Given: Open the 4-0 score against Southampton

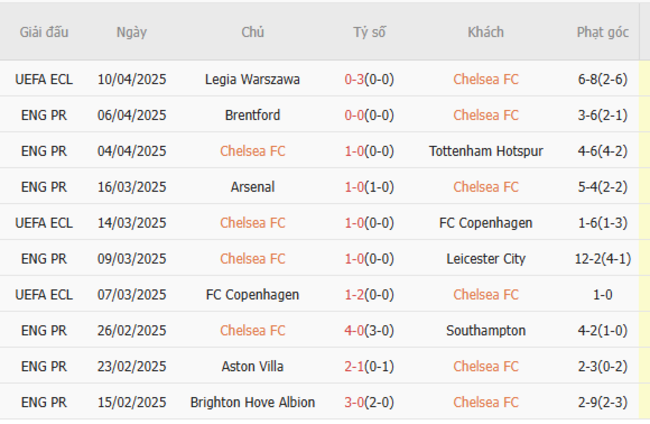Looking at the screenshot, I should click(356, 331).
